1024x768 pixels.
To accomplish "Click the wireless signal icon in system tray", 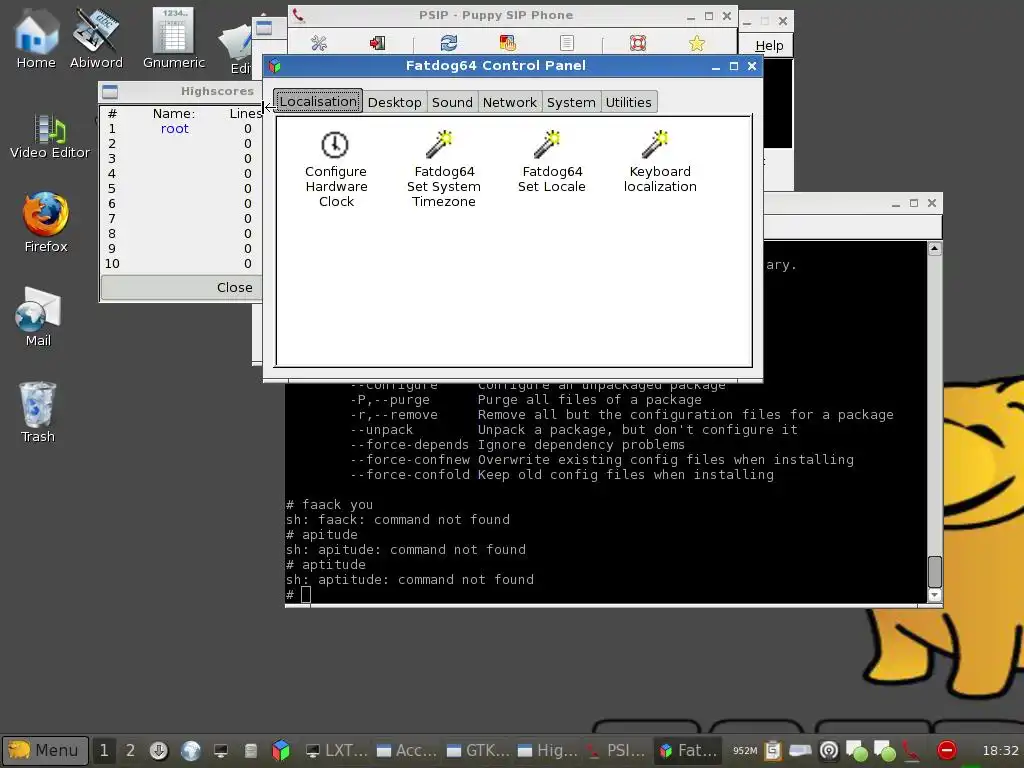I will [x=829, y=750].
